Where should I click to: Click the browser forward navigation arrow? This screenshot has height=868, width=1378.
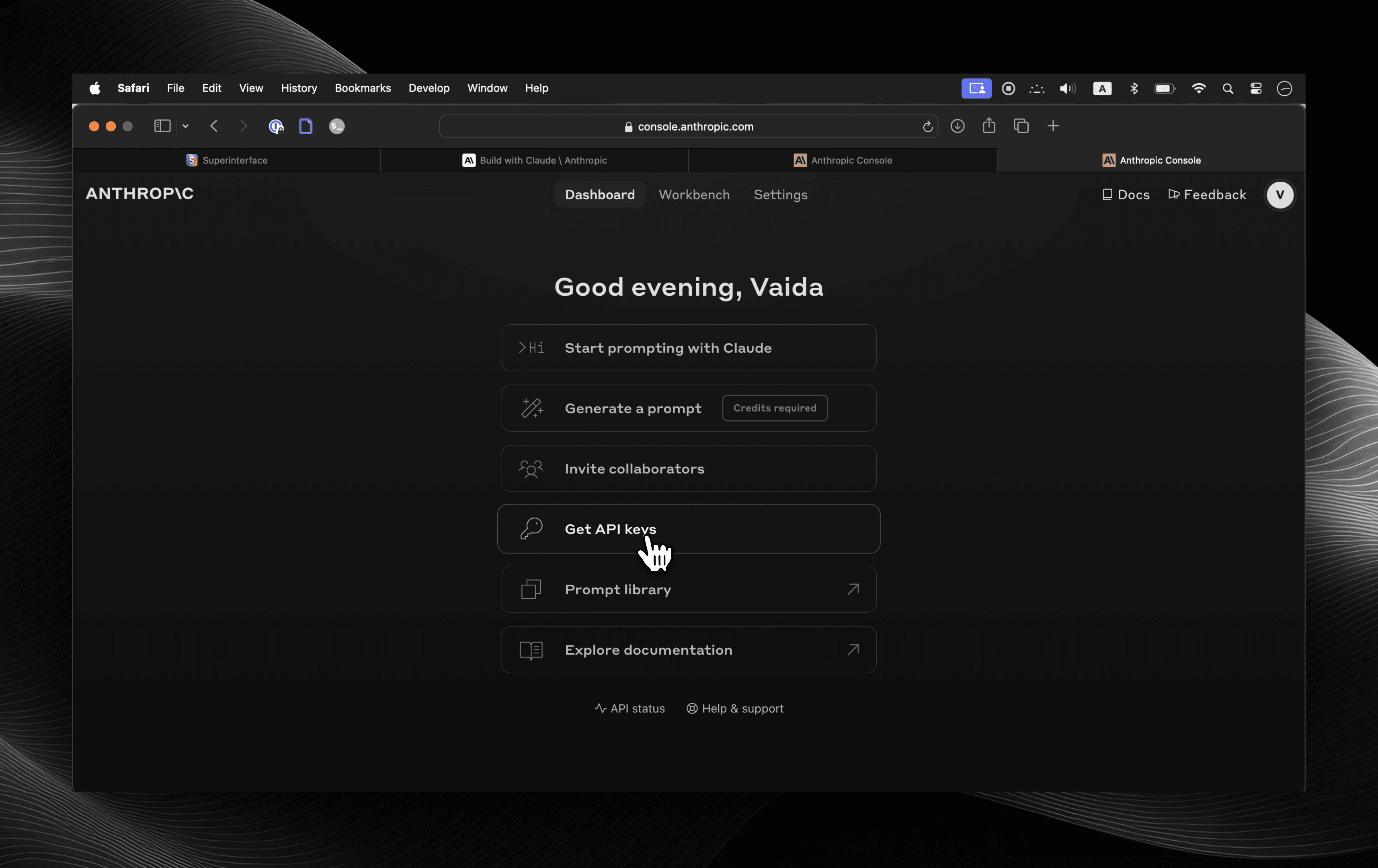243,125
